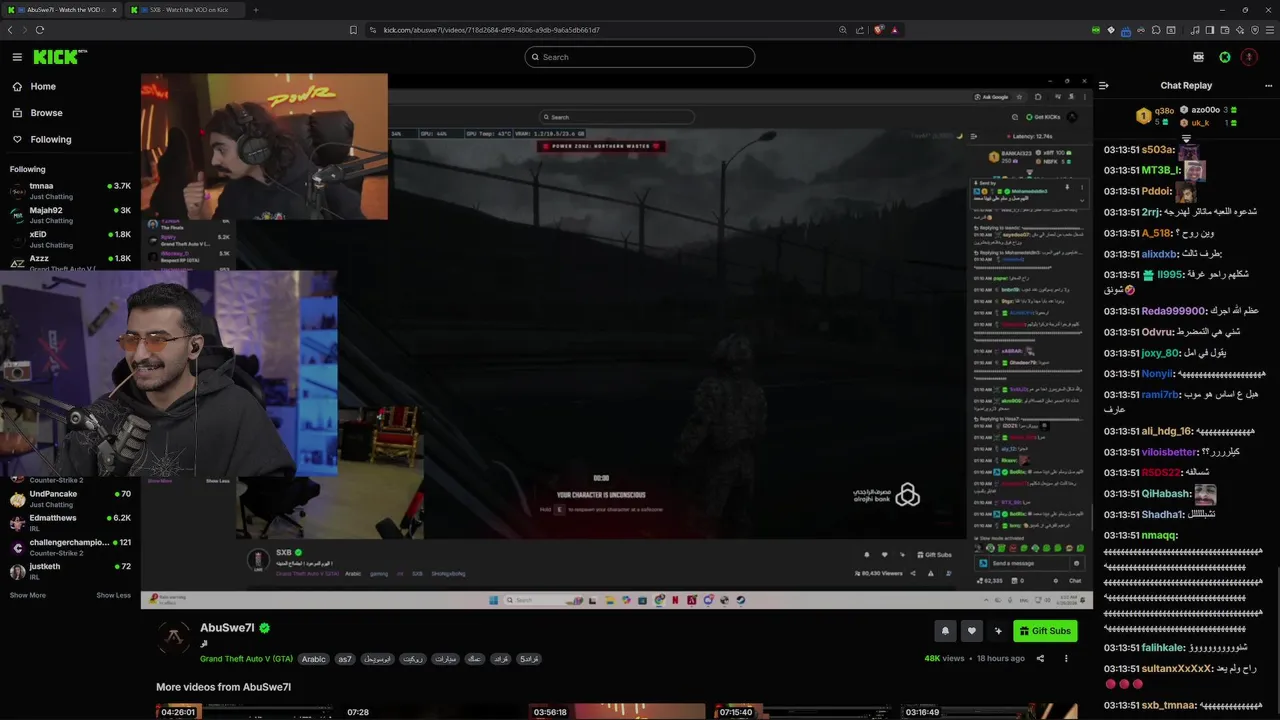
Task: Open the 03:56:18 video thumbnail
Action: [x=616, y=711]
